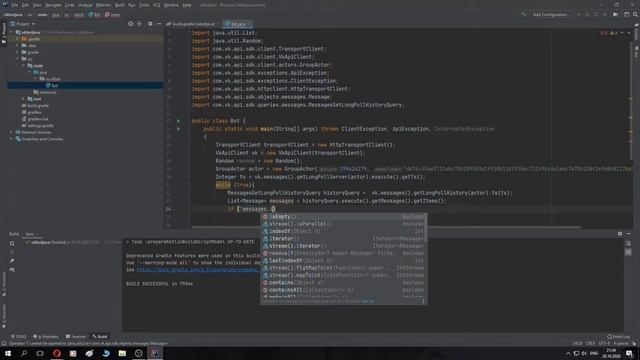Image resolution: width=640 pixels, height=360 pixels.
Task: Open the Navigate menu
Action: tap(53, 5)
